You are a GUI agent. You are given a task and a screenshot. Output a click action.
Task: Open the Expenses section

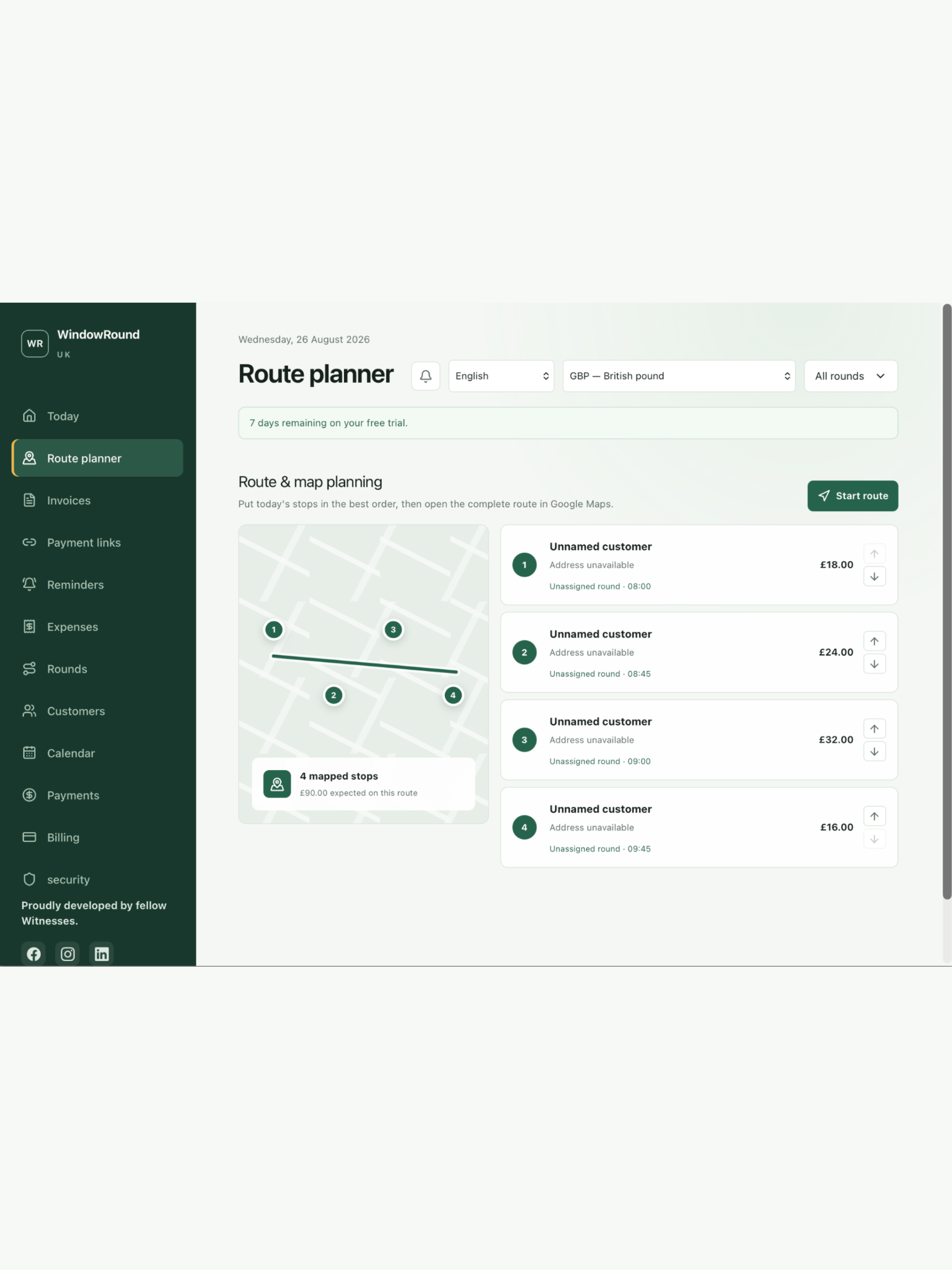[97, 627]
